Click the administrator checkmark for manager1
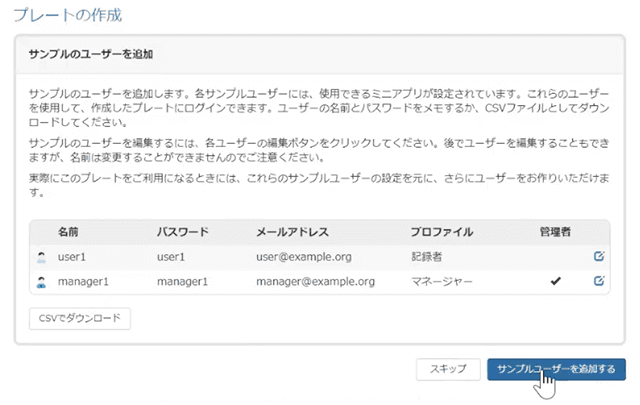Image resolution: width=640 pixels, height=405 pixels. [555, 281]
